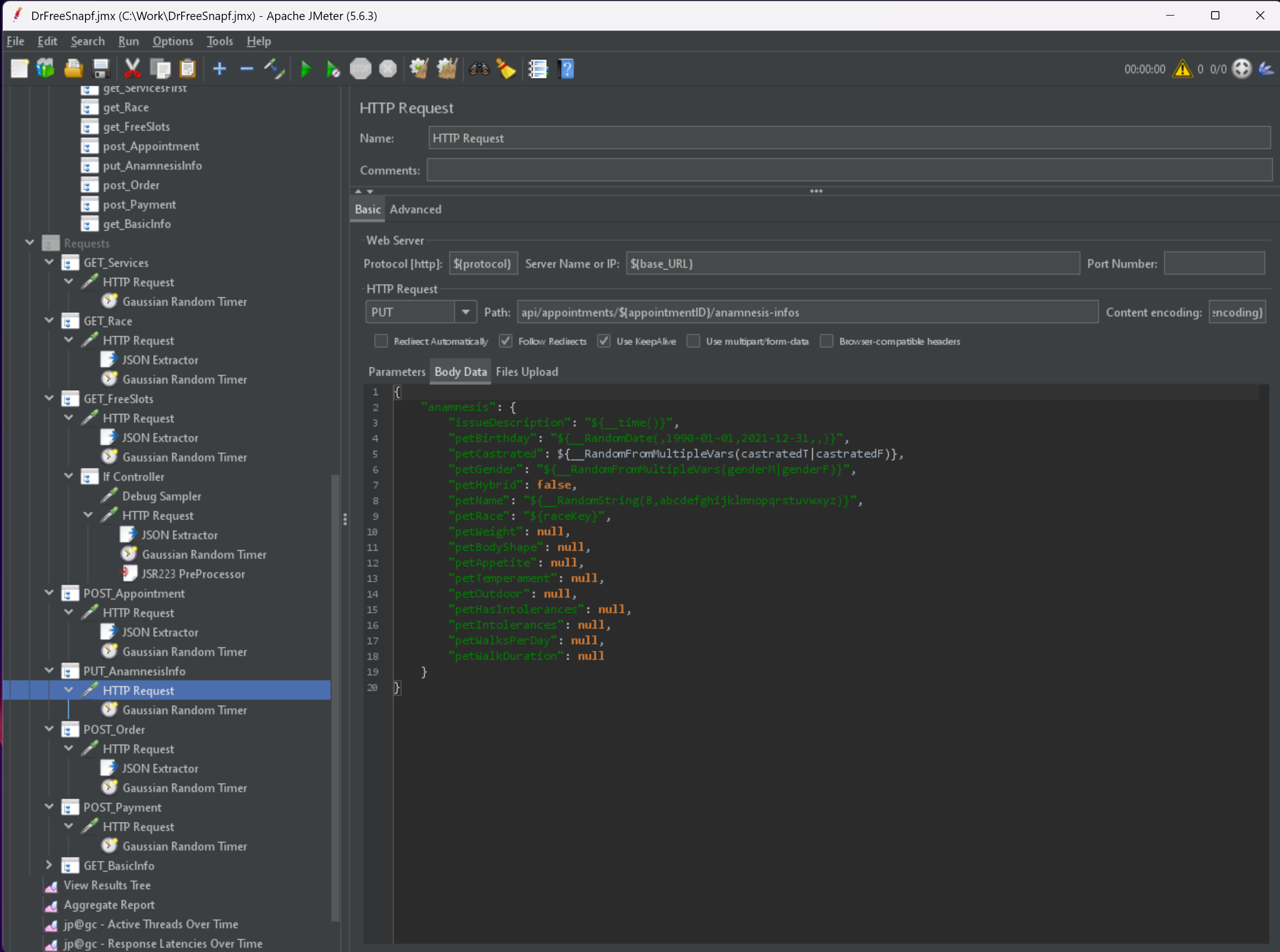Click the Shutdown threads icon

(388, 68)
